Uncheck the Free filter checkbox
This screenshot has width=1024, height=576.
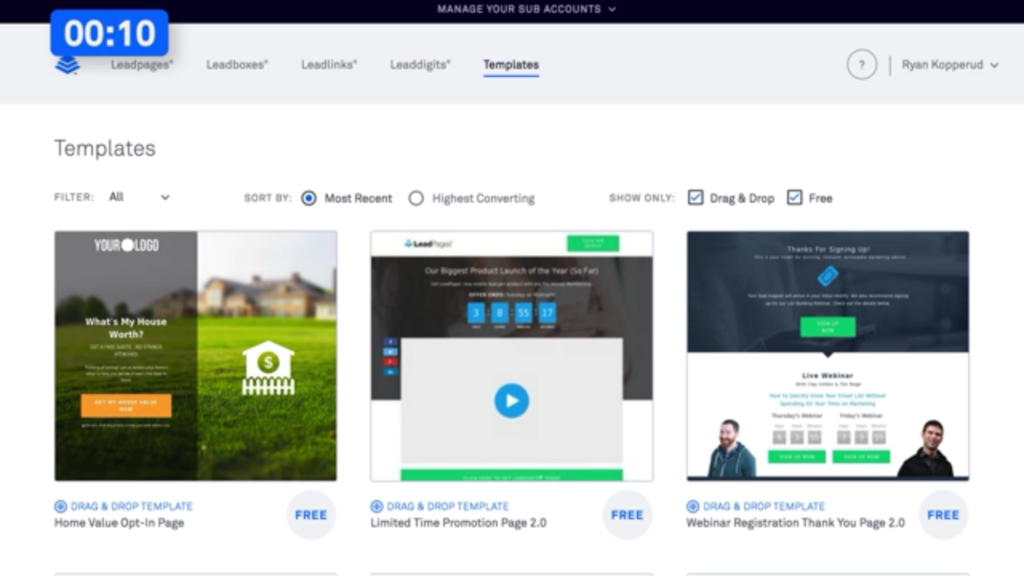click(794, 197)
